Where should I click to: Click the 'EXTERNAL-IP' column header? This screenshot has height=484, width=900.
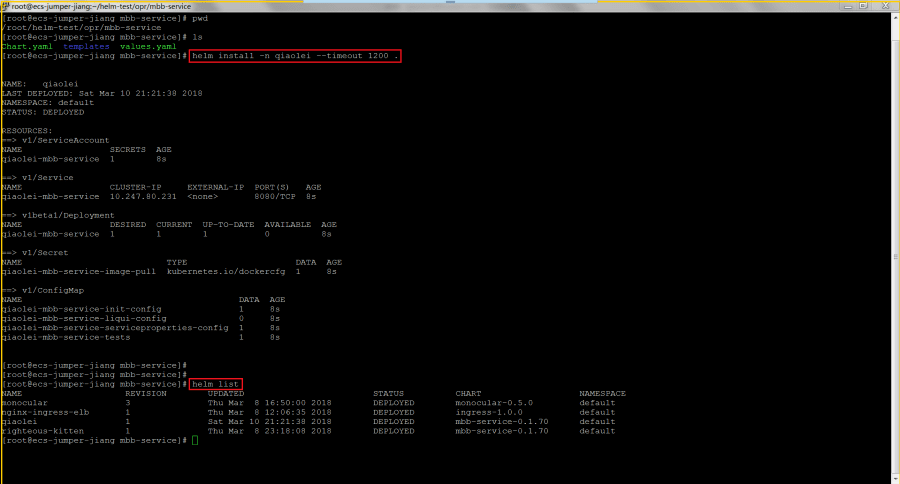tap(215, 187)
